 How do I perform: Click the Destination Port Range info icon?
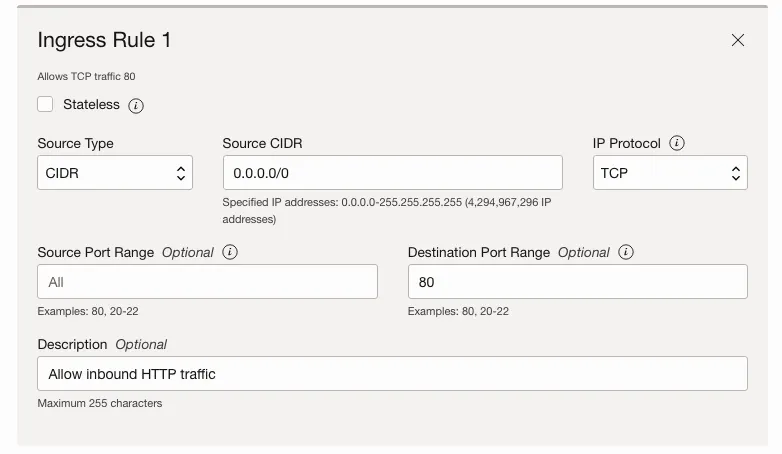(626, 252)
